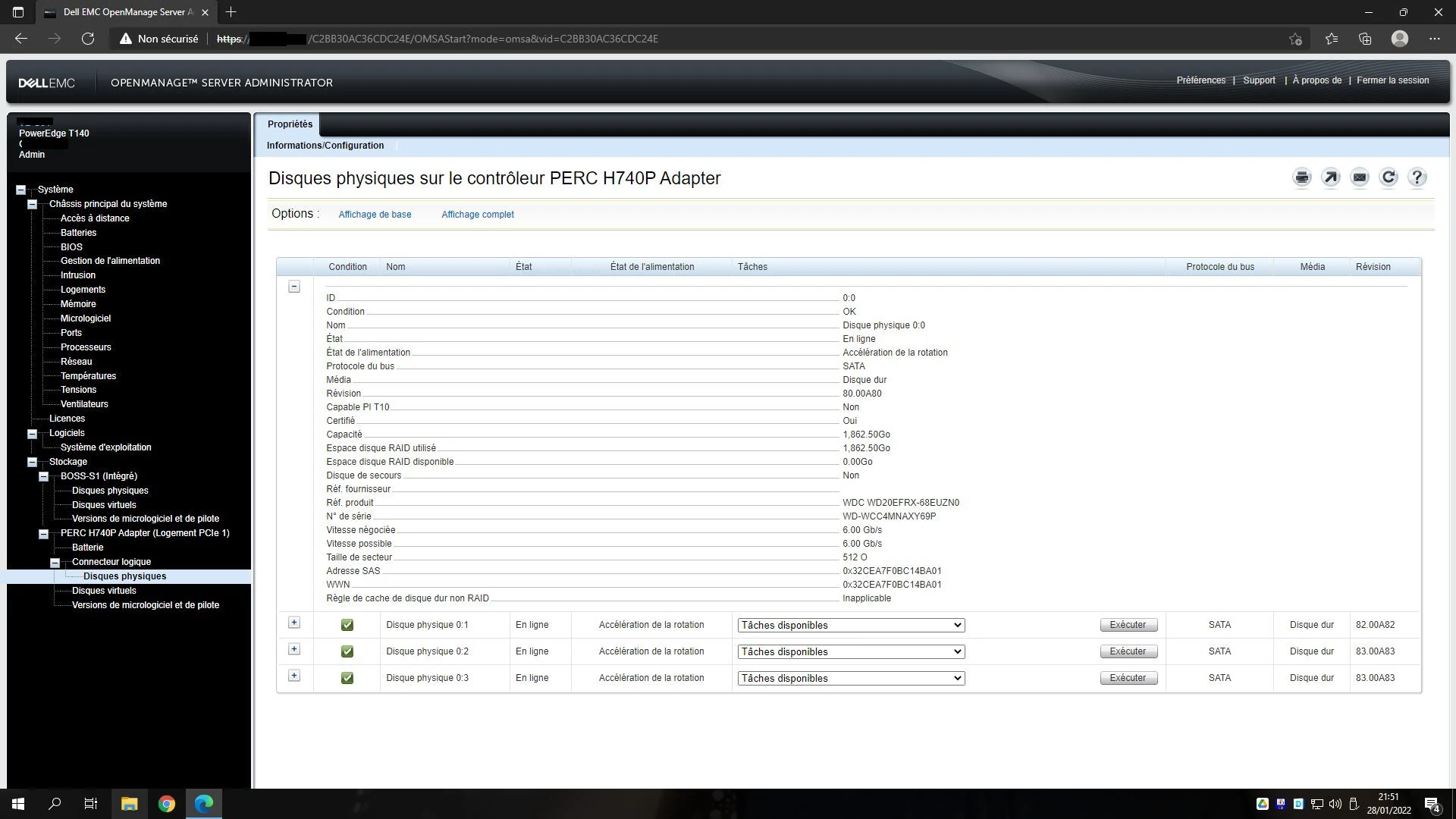Click the Export icon

point(1330,177)
